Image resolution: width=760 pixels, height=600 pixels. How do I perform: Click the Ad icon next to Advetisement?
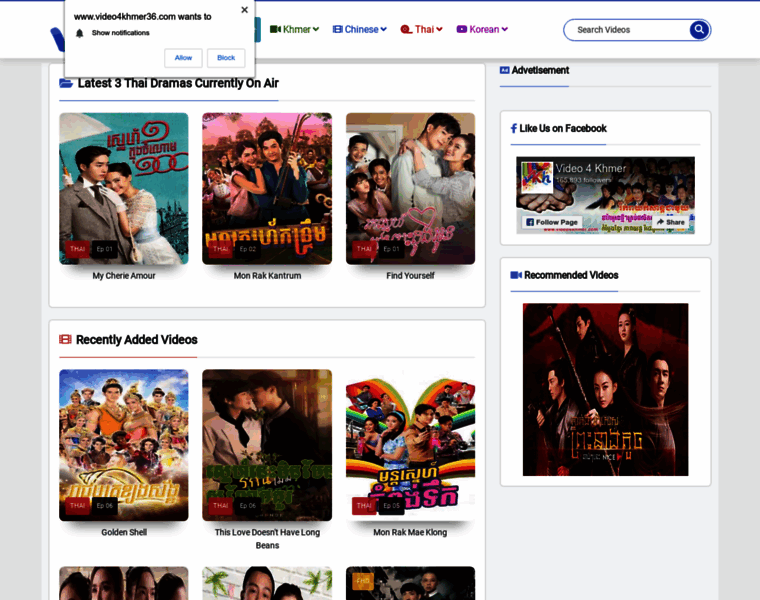coord(505,70)
